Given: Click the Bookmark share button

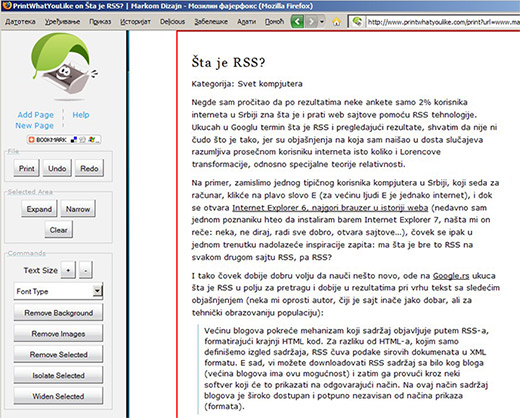Looking at the screenshot, I should pos(64,140).
